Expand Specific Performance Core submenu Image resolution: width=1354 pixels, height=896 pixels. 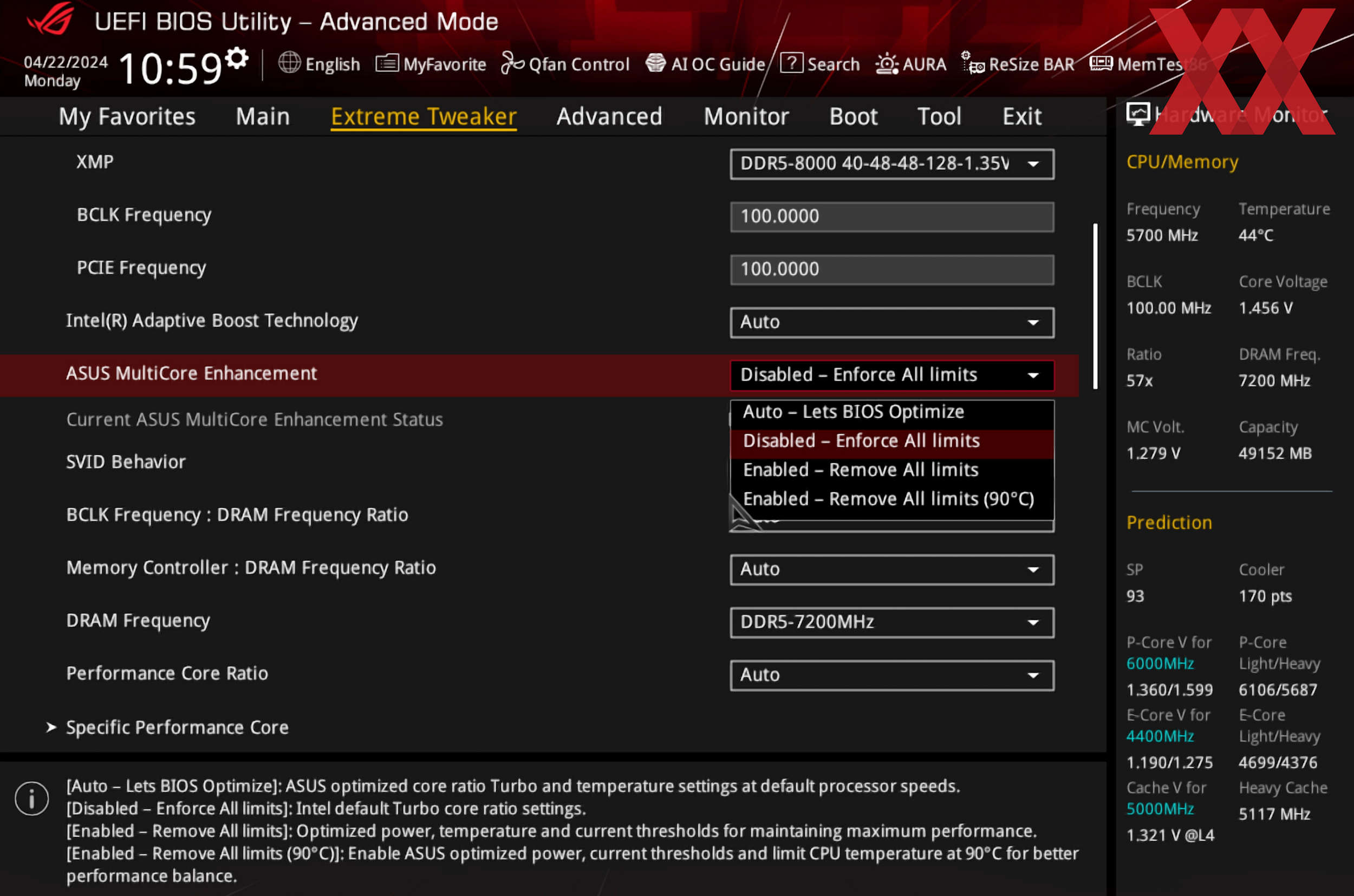pyautogui.click(x=177, y=728)
